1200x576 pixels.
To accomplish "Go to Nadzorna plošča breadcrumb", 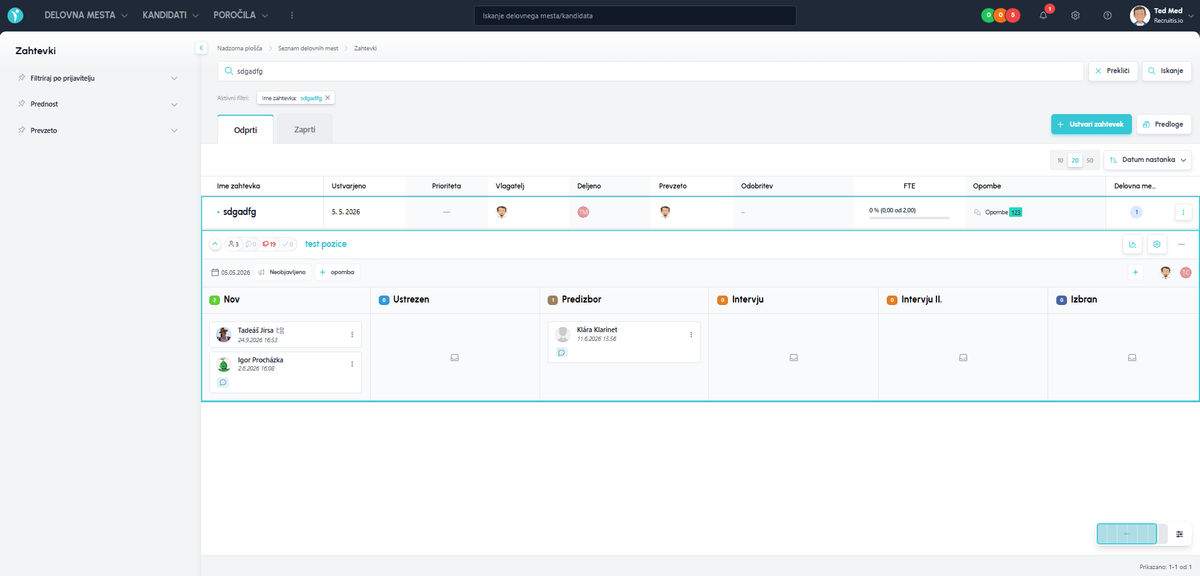I will click(240, 48).
